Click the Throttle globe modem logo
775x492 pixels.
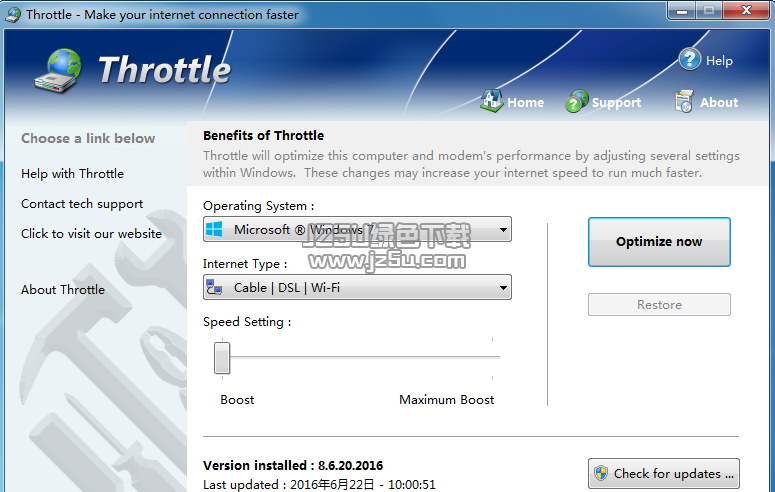point(58,70)
